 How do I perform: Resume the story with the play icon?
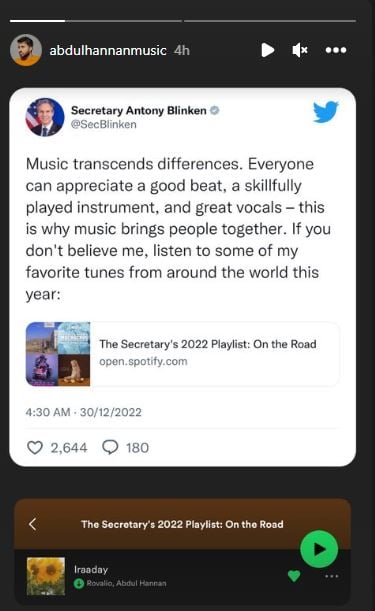[x=267, y=50]
